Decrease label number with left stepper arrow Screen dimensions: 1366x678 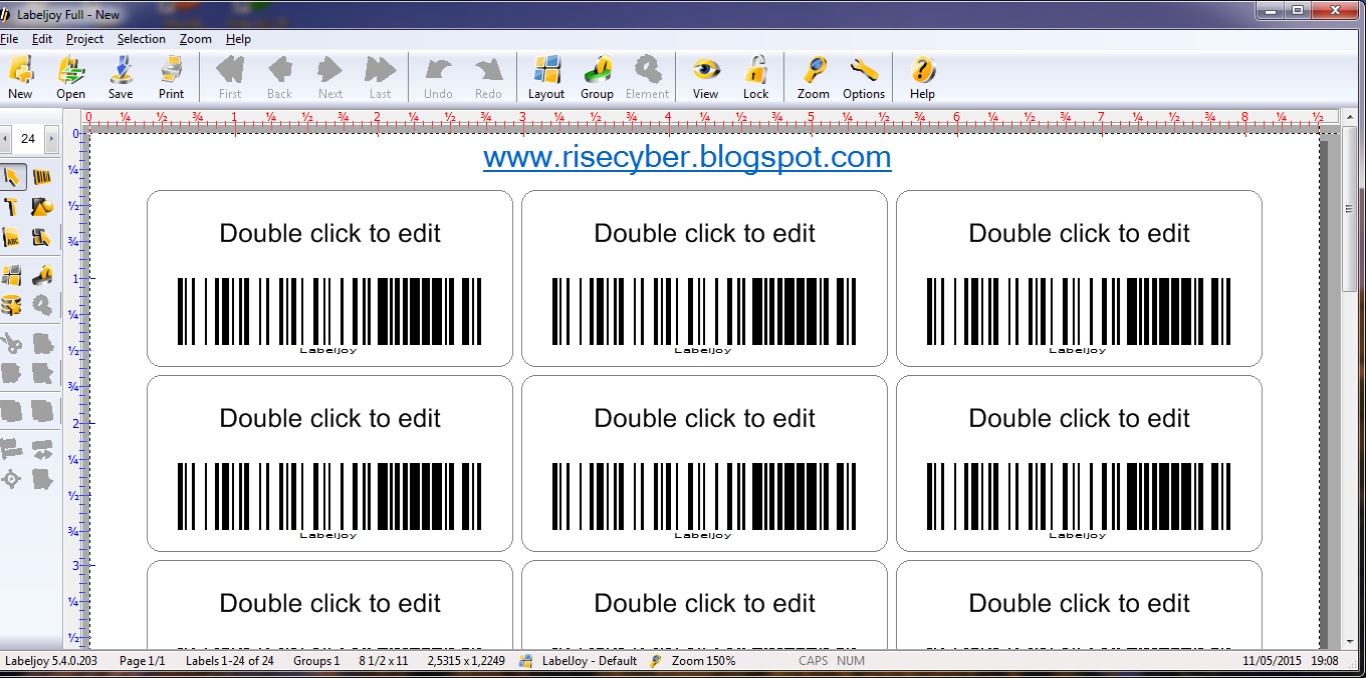5,139
